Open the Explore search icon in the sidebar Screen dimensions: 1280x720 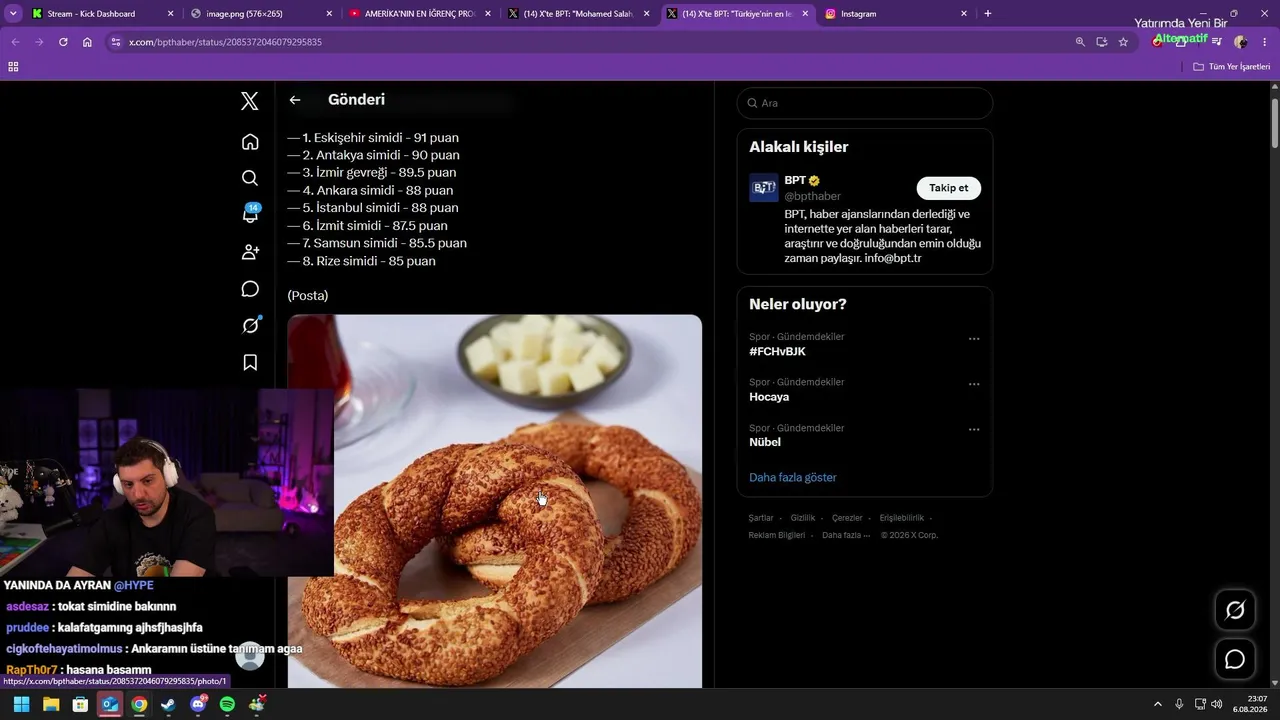point(250,178)
